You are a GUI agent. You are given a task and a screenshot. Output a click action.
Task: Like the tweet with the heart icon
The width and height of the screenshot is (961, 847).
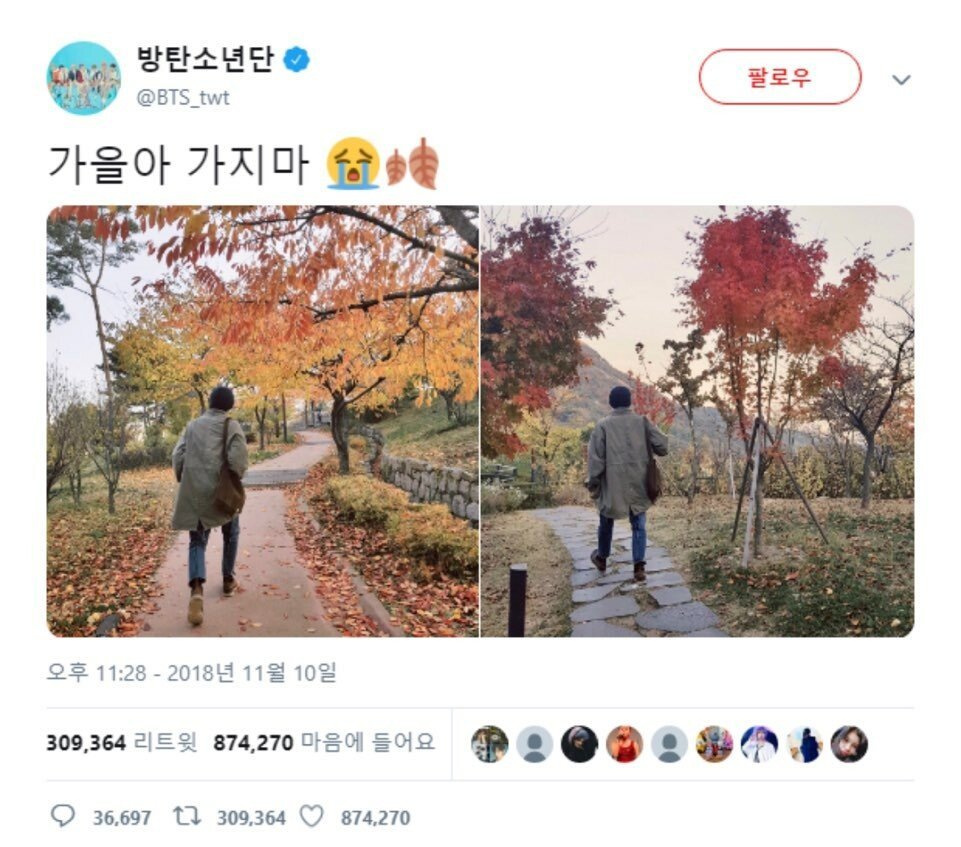point(311,816)
